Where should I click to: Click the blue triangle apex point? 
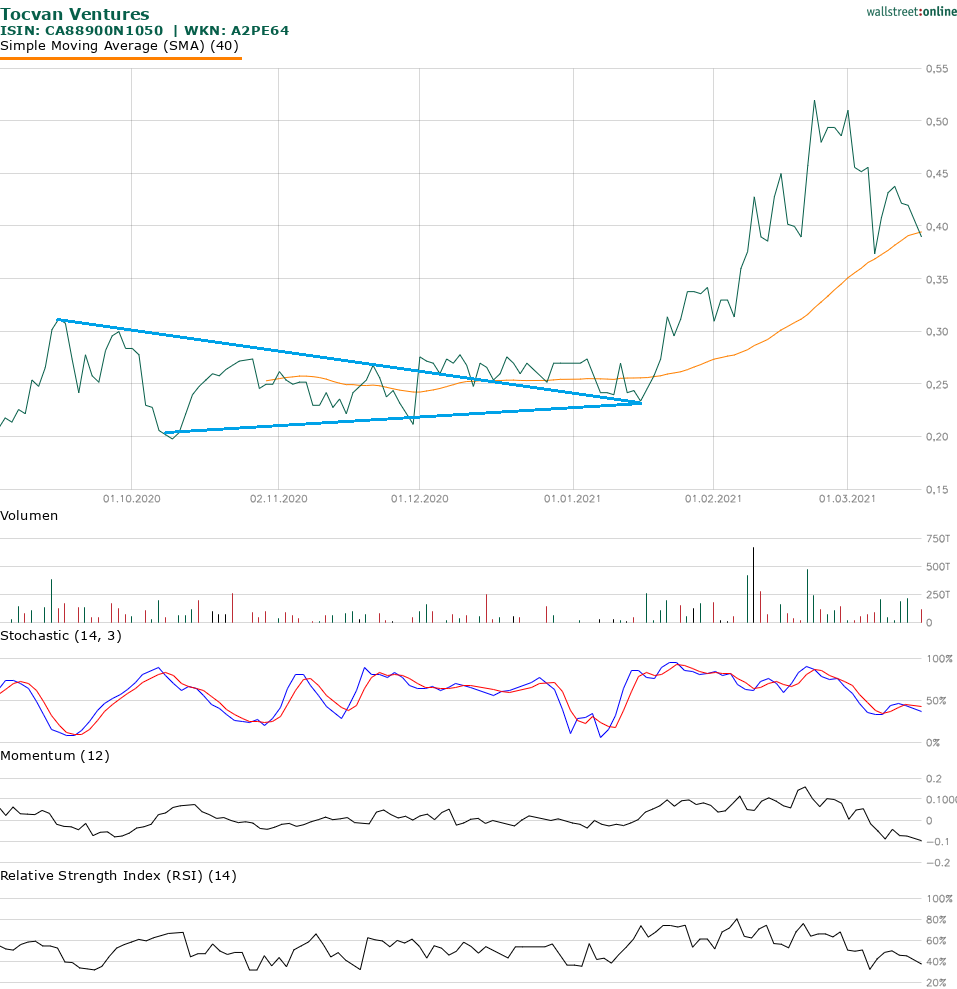640,402
